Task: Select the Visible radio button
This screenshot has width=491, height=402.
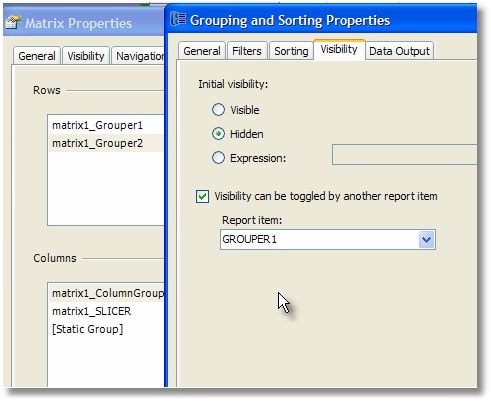Action: click(218, 110)
